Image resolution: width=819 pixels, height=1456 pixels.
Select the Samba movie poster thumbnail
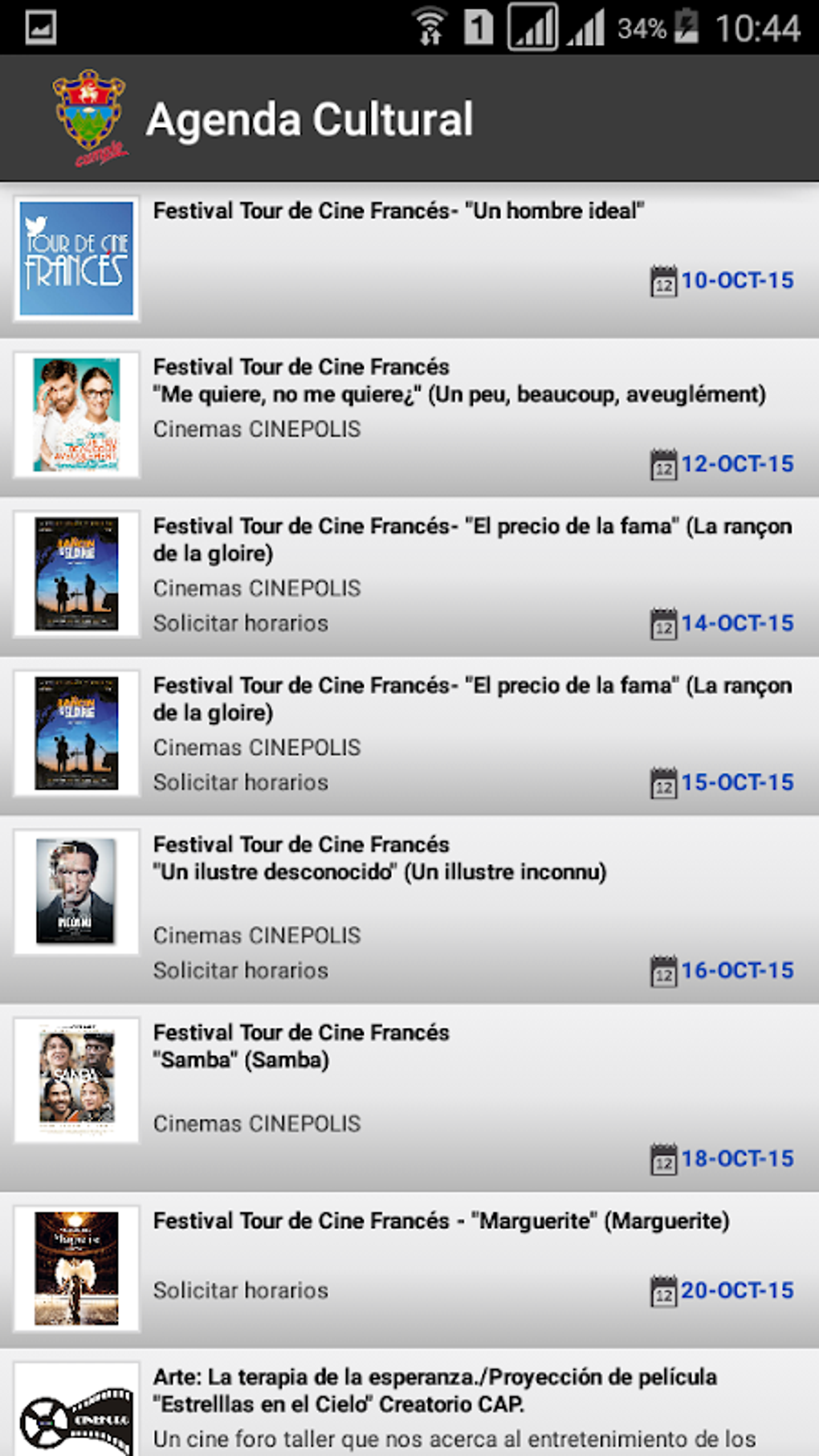click(76, 1079)
